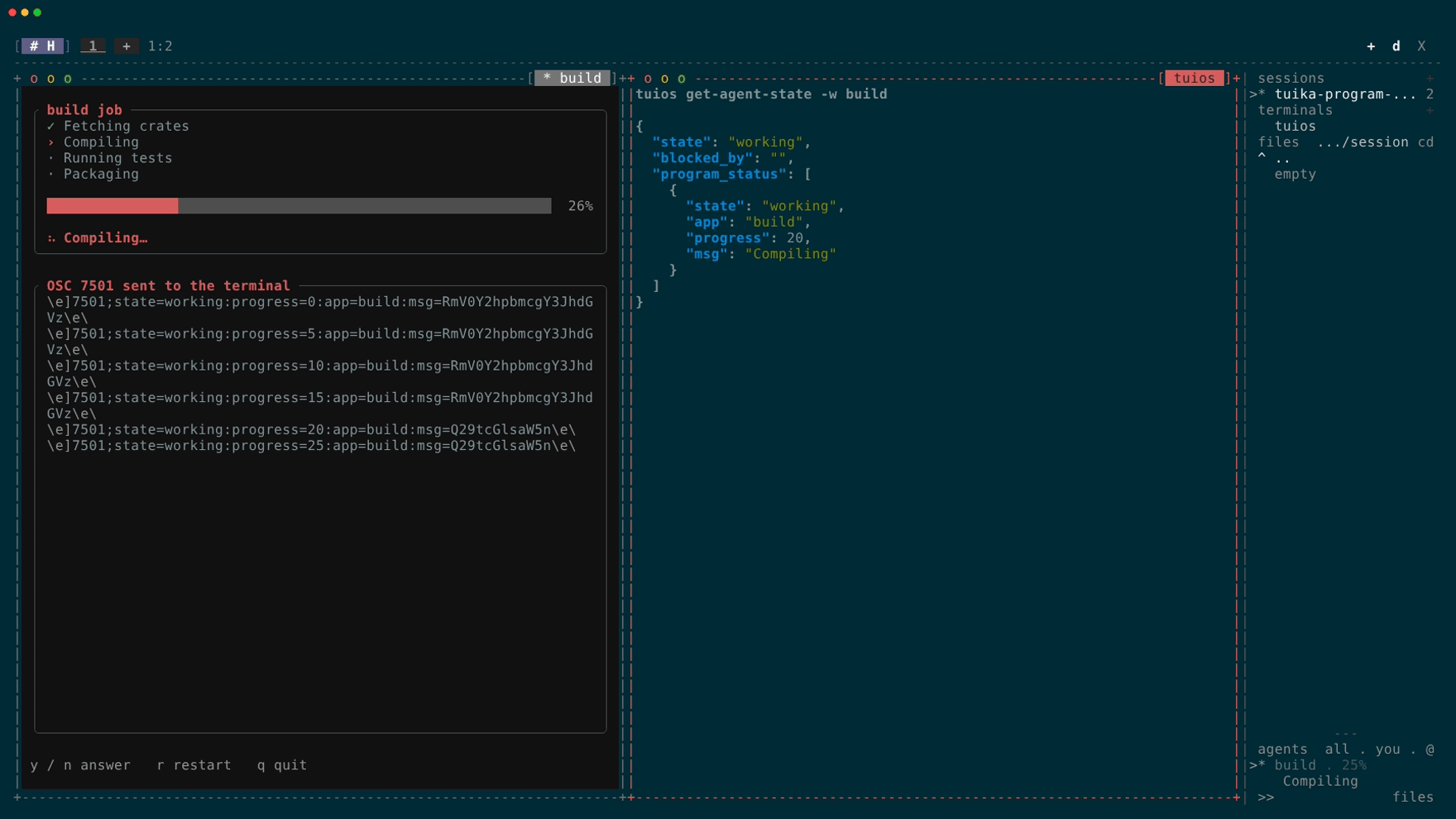
Task: Click the X icon in the top-right bar
Action: click(1421, 46)
